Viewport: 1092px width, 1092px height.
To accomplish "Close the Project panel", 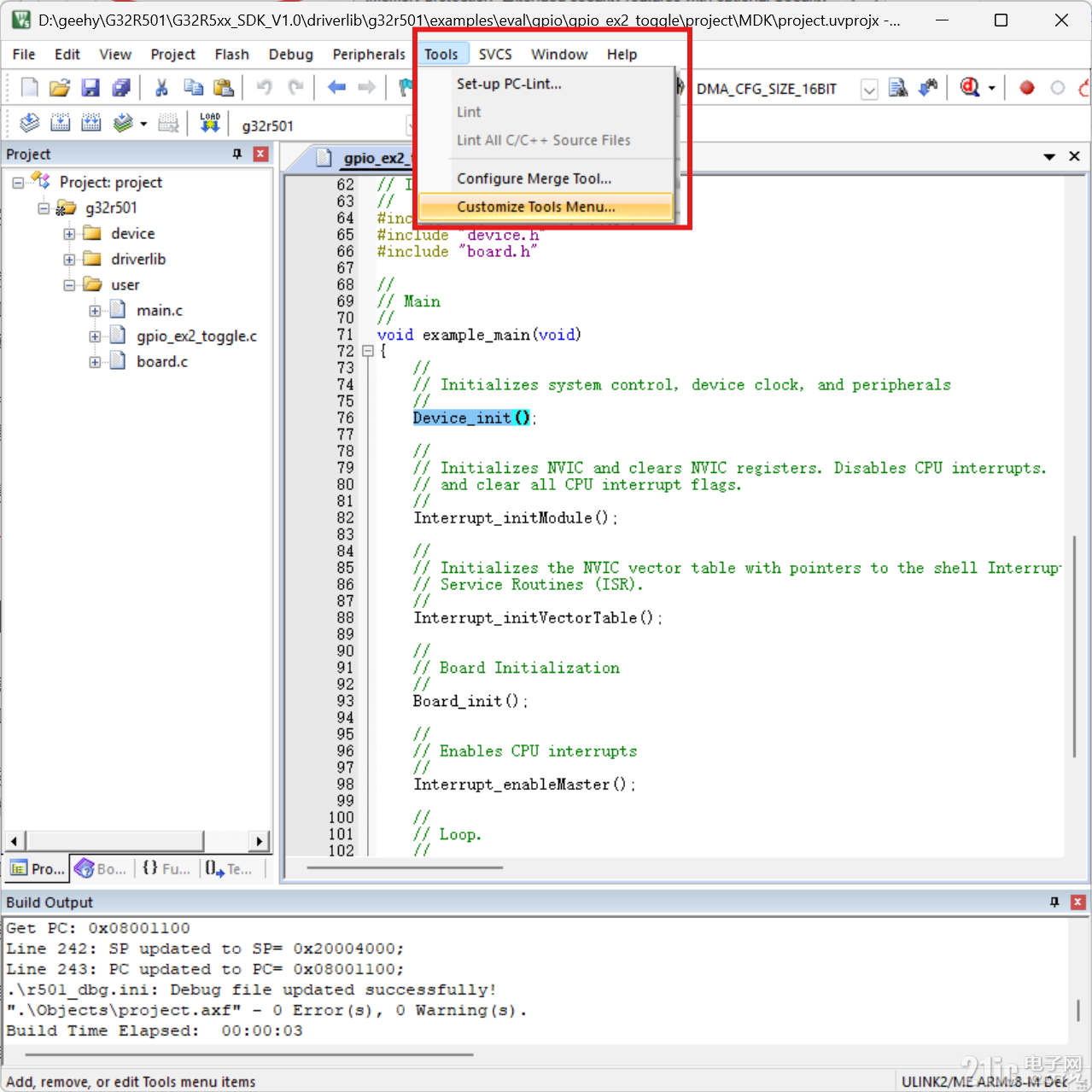I will click(260, 154).
